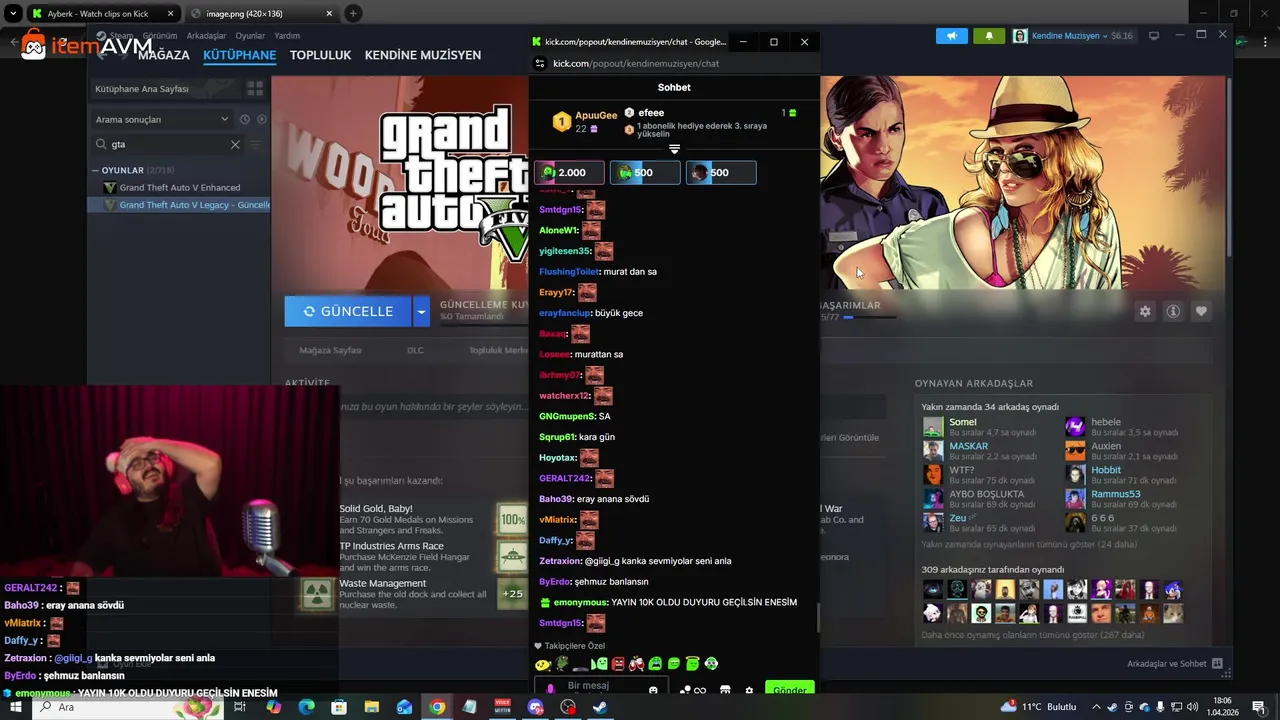The height and width of the screenshot is (720, 1280).
Task: Open game info icon
Action: point(1173,311)
